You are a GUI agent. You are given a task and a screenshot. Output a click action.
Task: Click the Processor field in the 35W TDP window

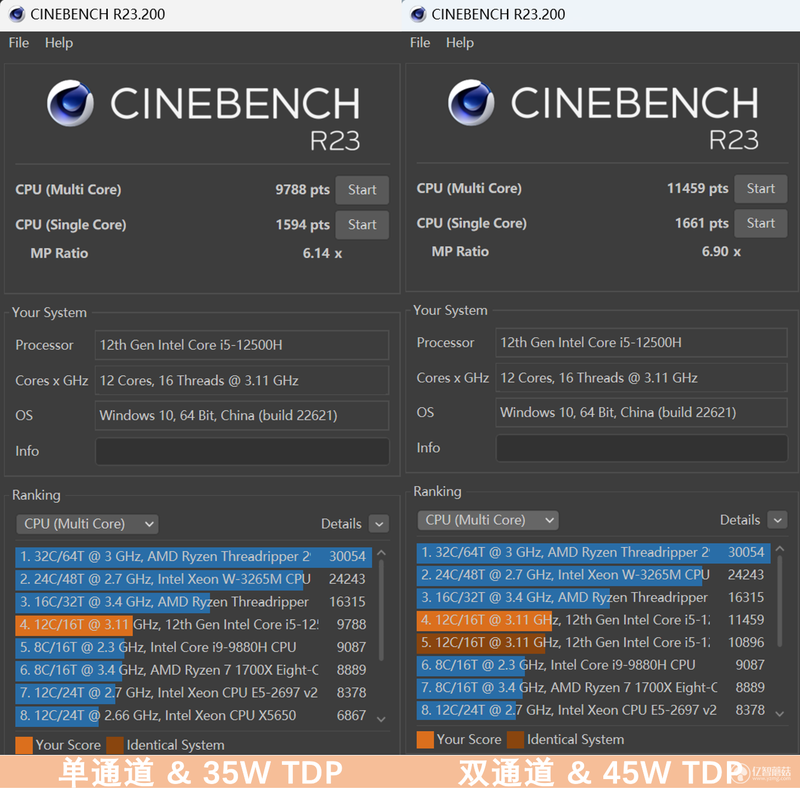click(242, 345)
